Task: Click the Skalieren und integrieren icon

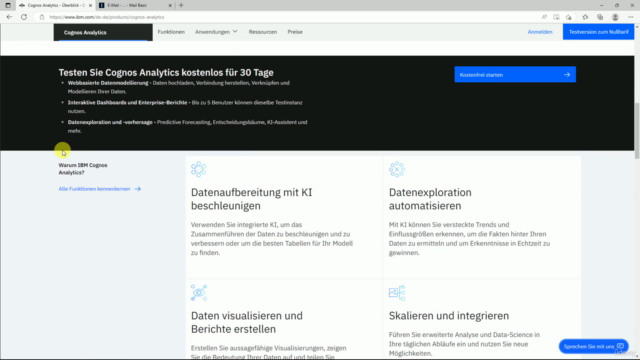Action: (397, 293)
